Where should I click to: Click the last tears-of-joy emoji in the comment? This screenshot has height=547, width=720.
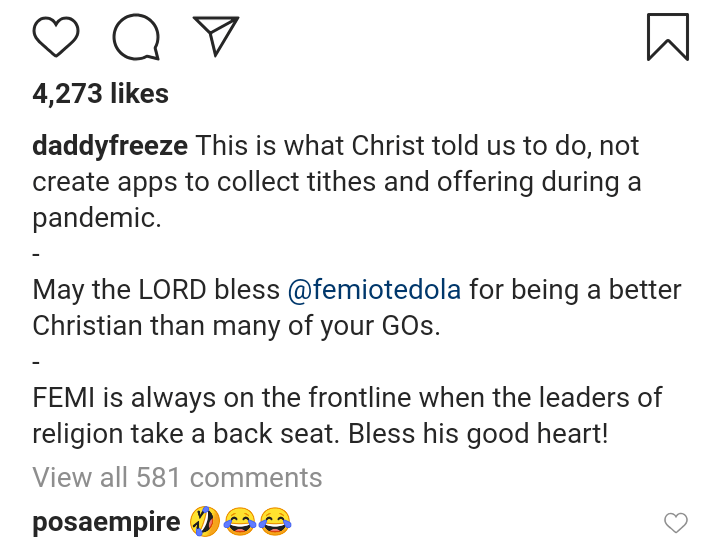[x=275, y=521]
